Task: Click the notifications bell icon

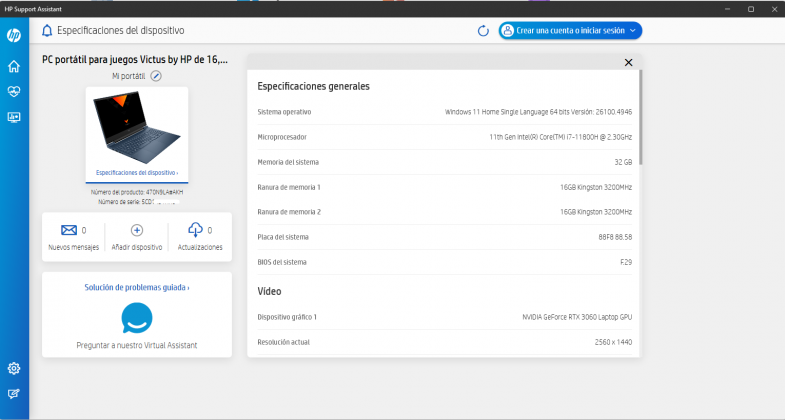Action: 47,31
